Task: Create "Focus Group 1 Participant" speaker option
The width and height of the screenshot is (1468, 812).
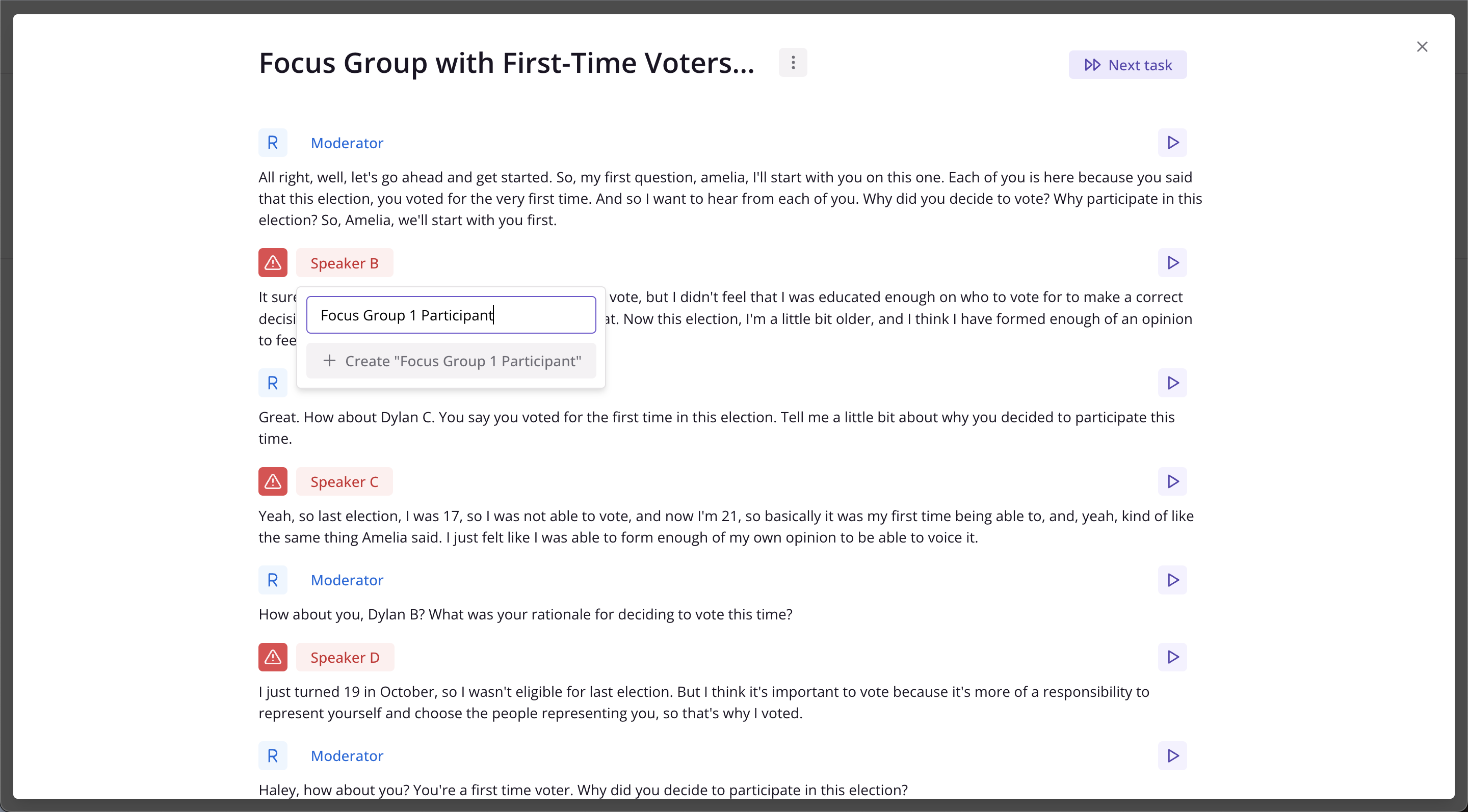Action: (451, 361)
